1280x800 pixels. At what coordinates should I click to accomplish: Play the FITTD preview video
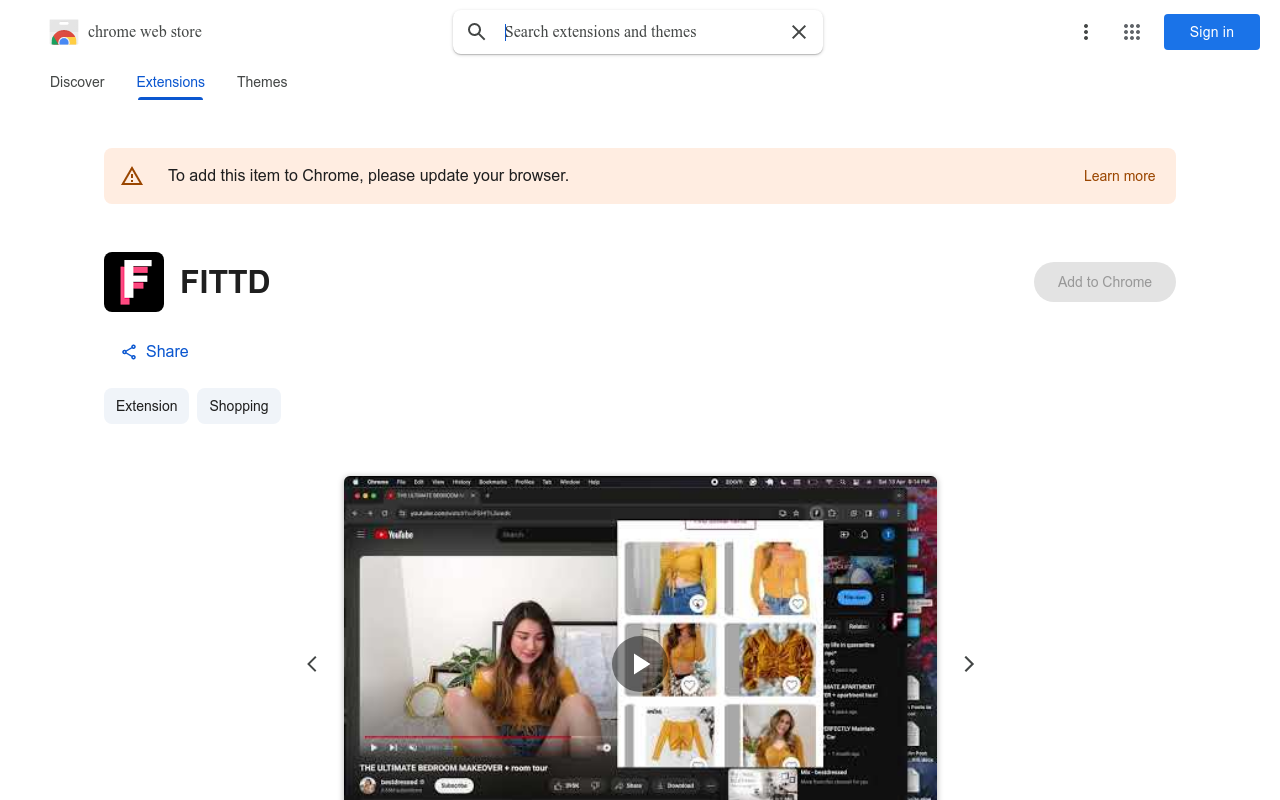point(640,664)
